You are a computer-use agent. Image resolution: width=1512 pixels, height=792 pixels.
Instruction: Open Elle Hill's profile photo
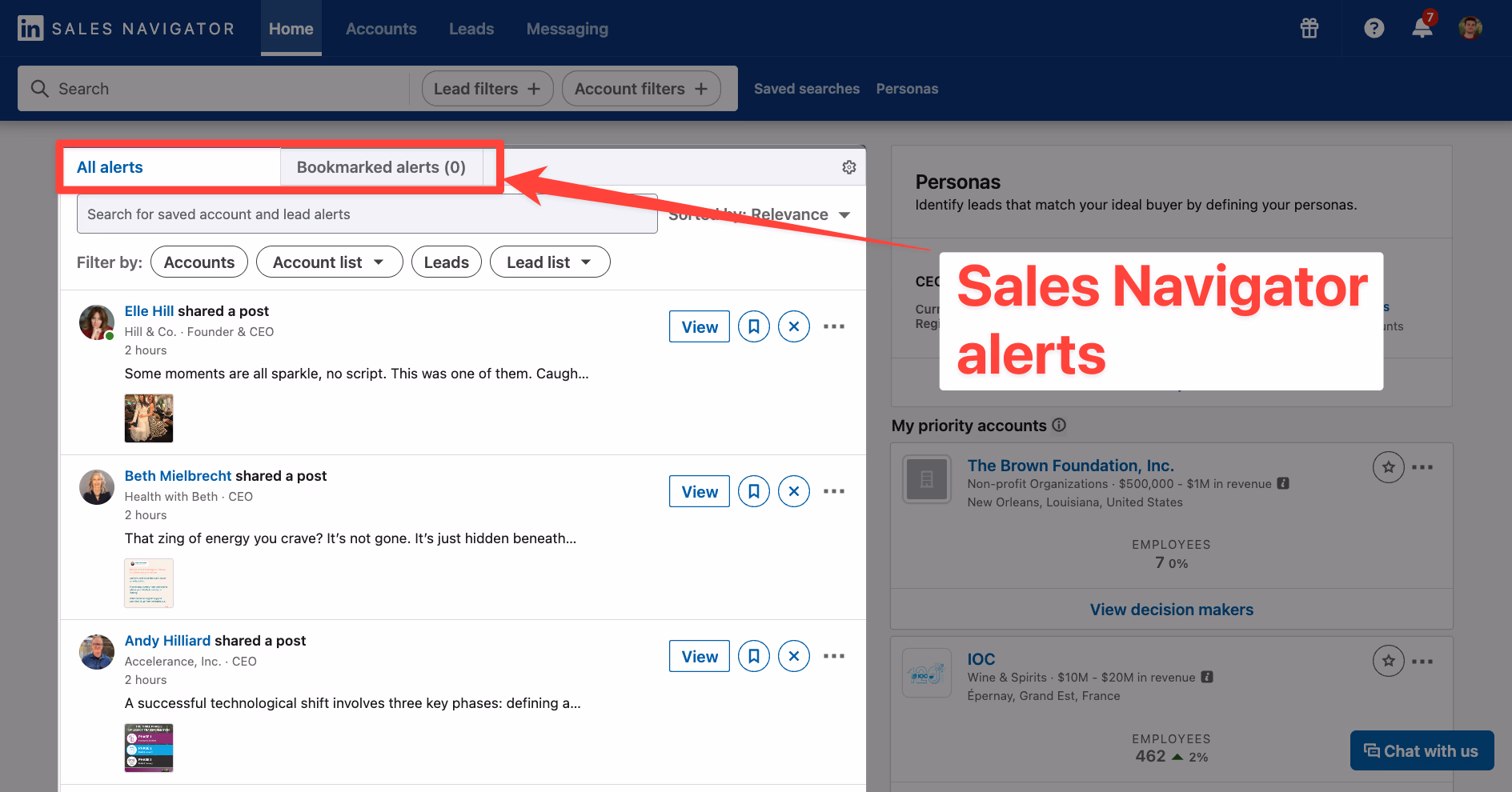click(x=97, y=322)
